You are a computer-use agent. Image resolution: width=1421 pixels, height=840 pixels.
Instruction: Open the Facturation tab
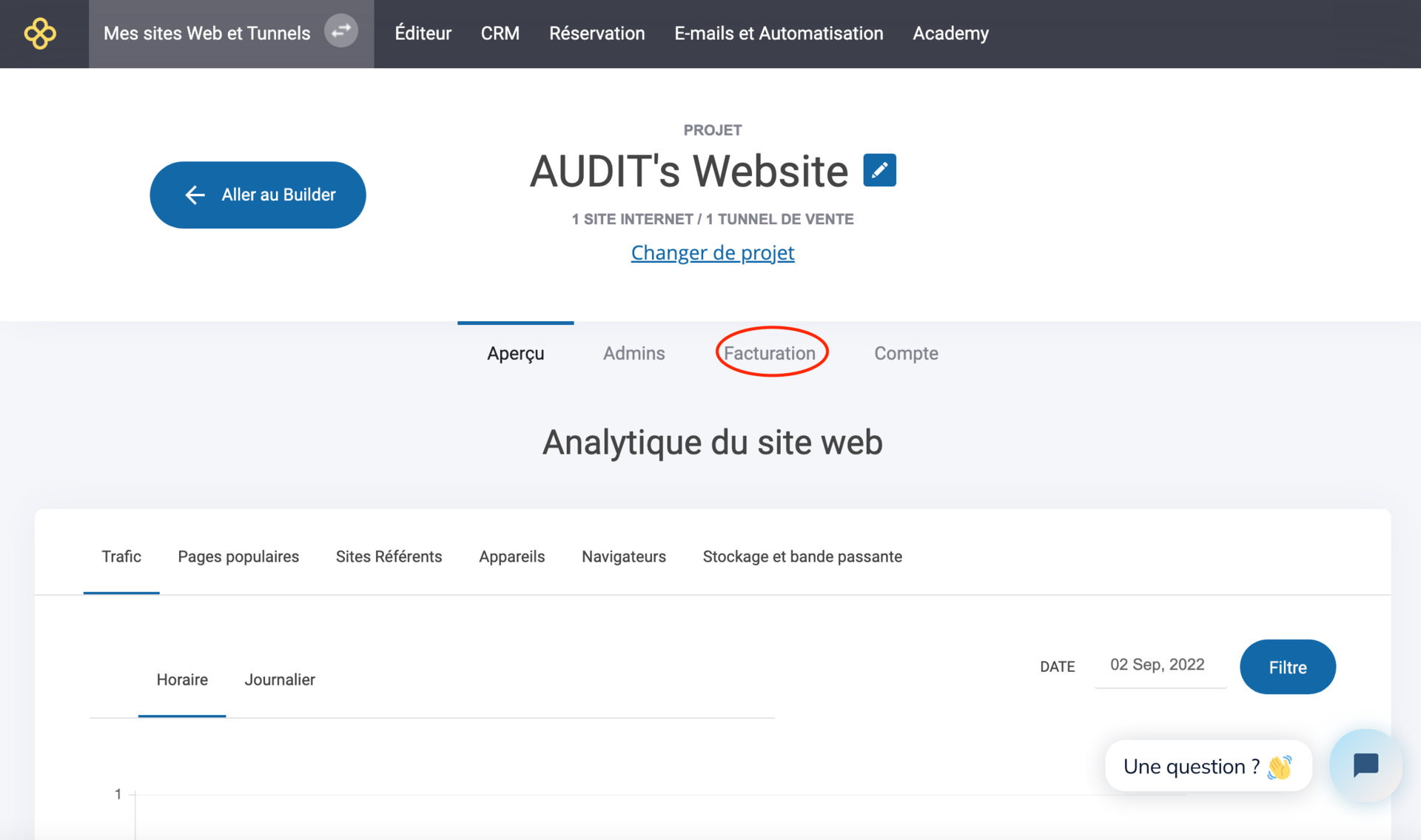770,353
